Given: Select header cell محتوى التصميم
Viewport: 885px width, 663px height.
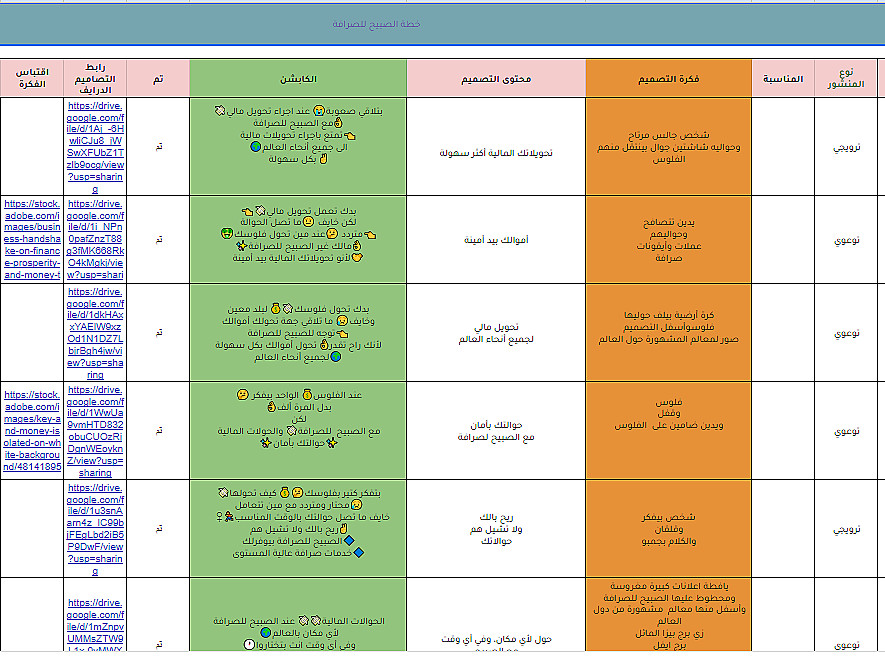Looking at the screenshot, I should coord(496,78).
